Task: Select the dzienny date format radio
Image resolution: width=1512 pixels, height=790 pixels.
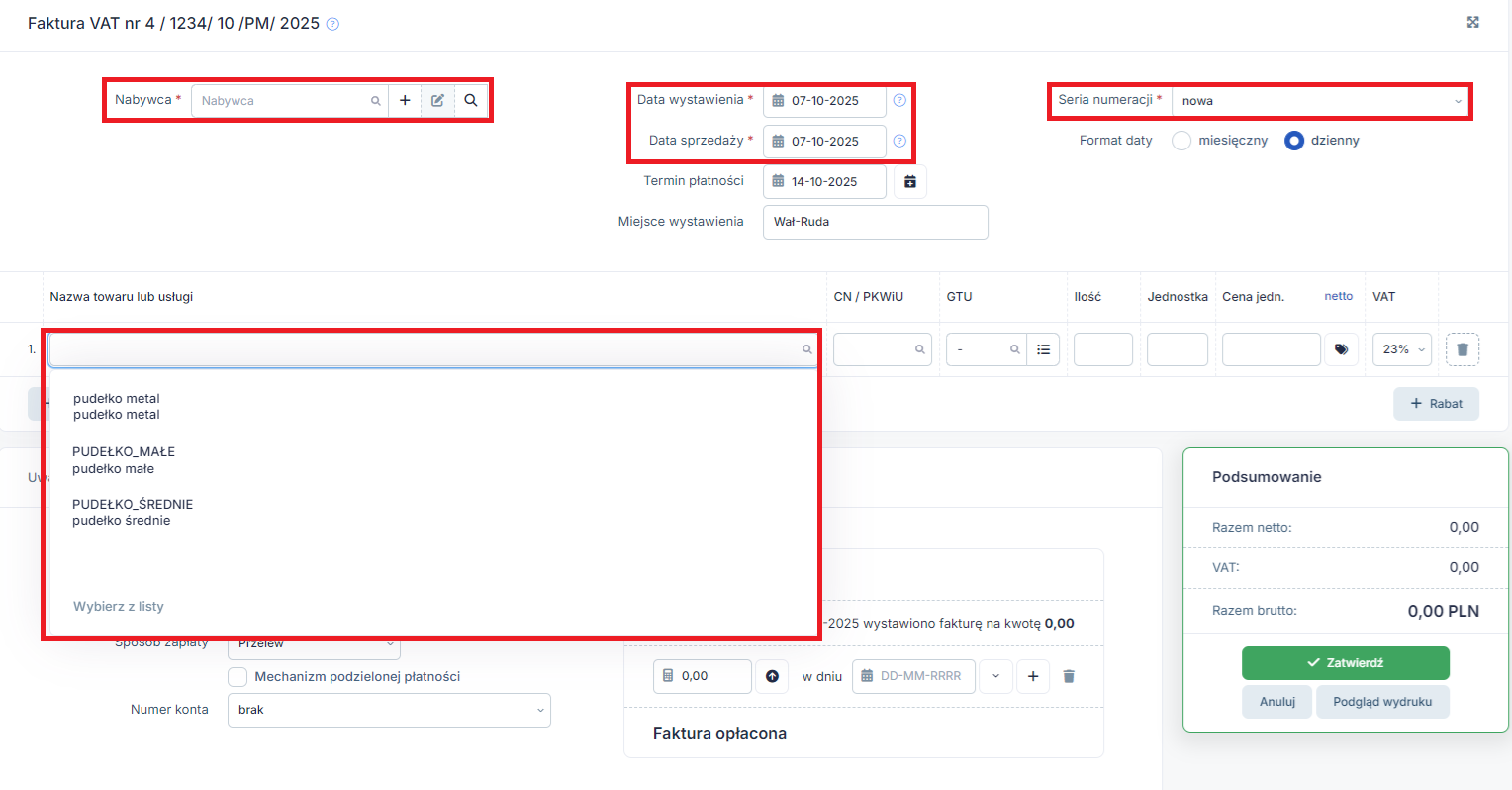Action: point(1294,141)
